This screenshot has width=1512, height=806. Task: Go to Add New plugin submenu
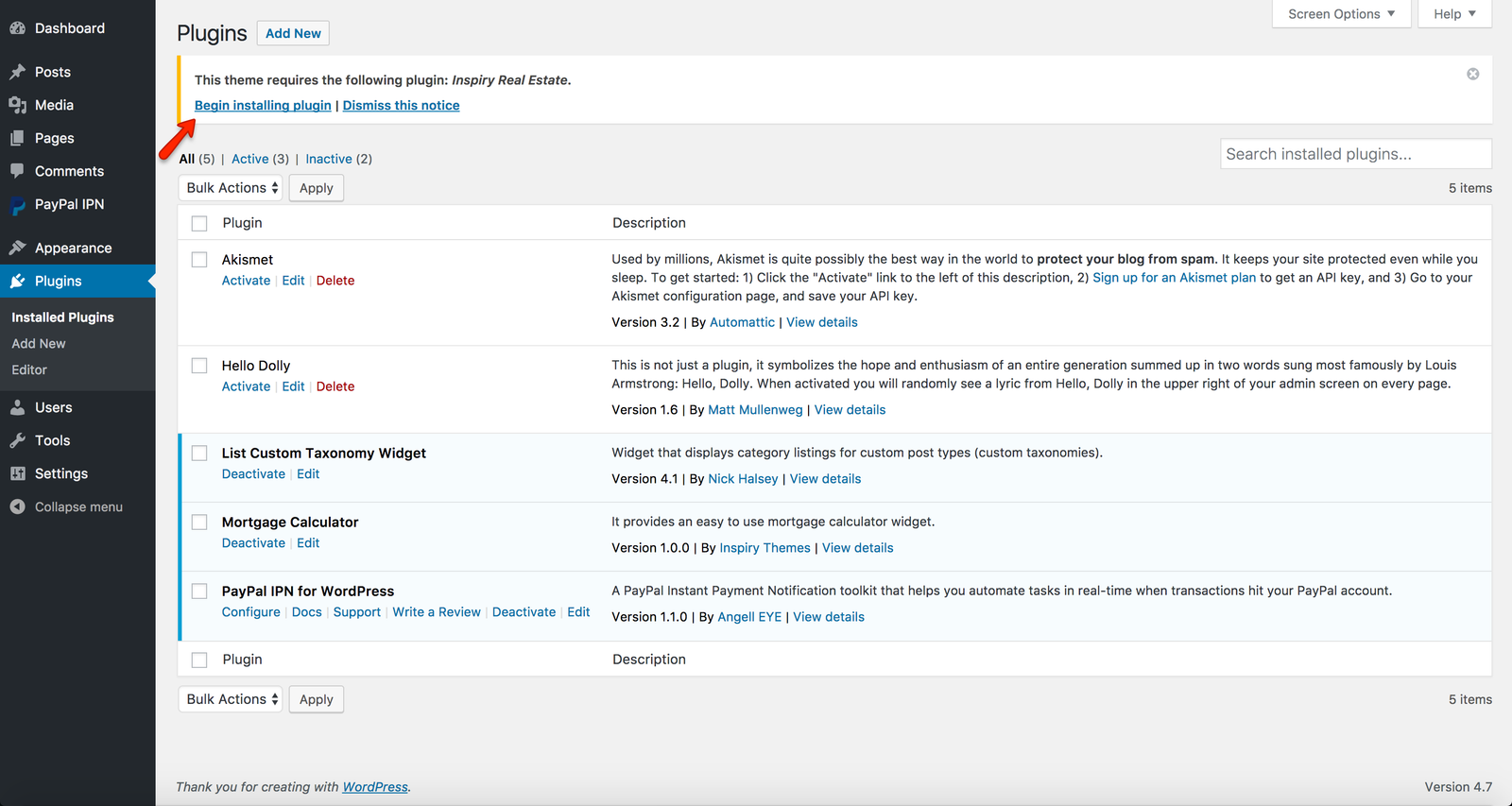[x=39, y=344]
